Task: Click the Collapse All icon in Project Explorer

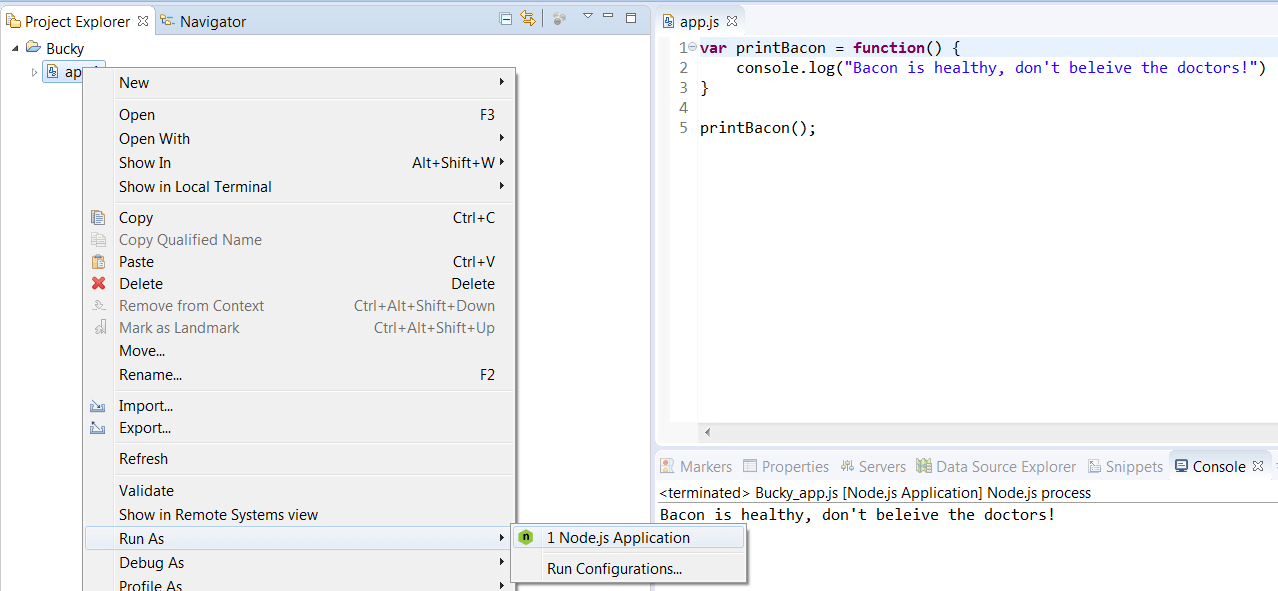Action: (507, 18)
